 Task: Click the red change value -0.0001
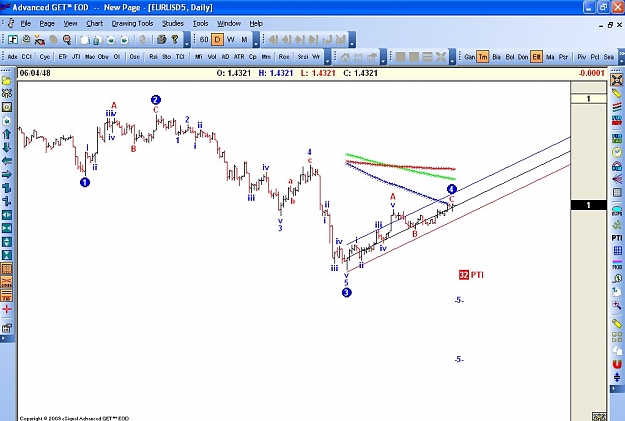592,73
